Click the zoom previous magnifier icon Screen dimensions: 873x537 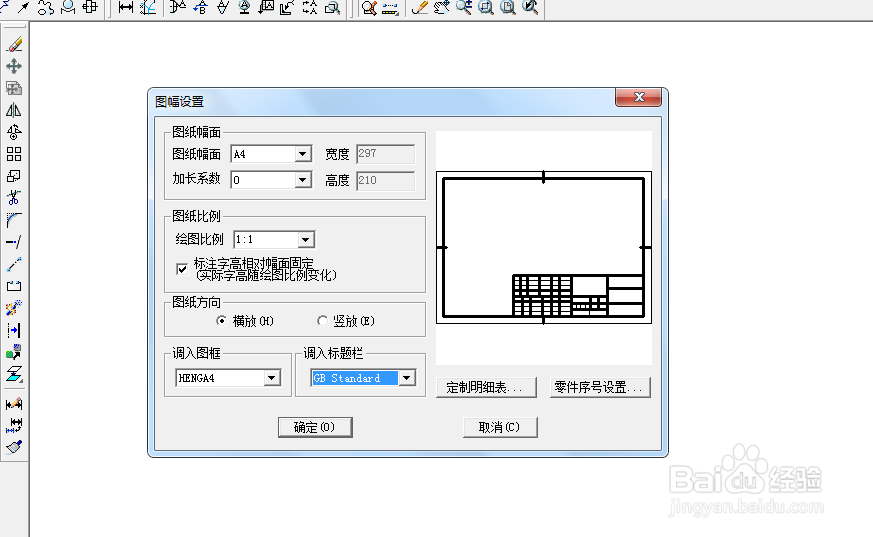tap(530, 7)
